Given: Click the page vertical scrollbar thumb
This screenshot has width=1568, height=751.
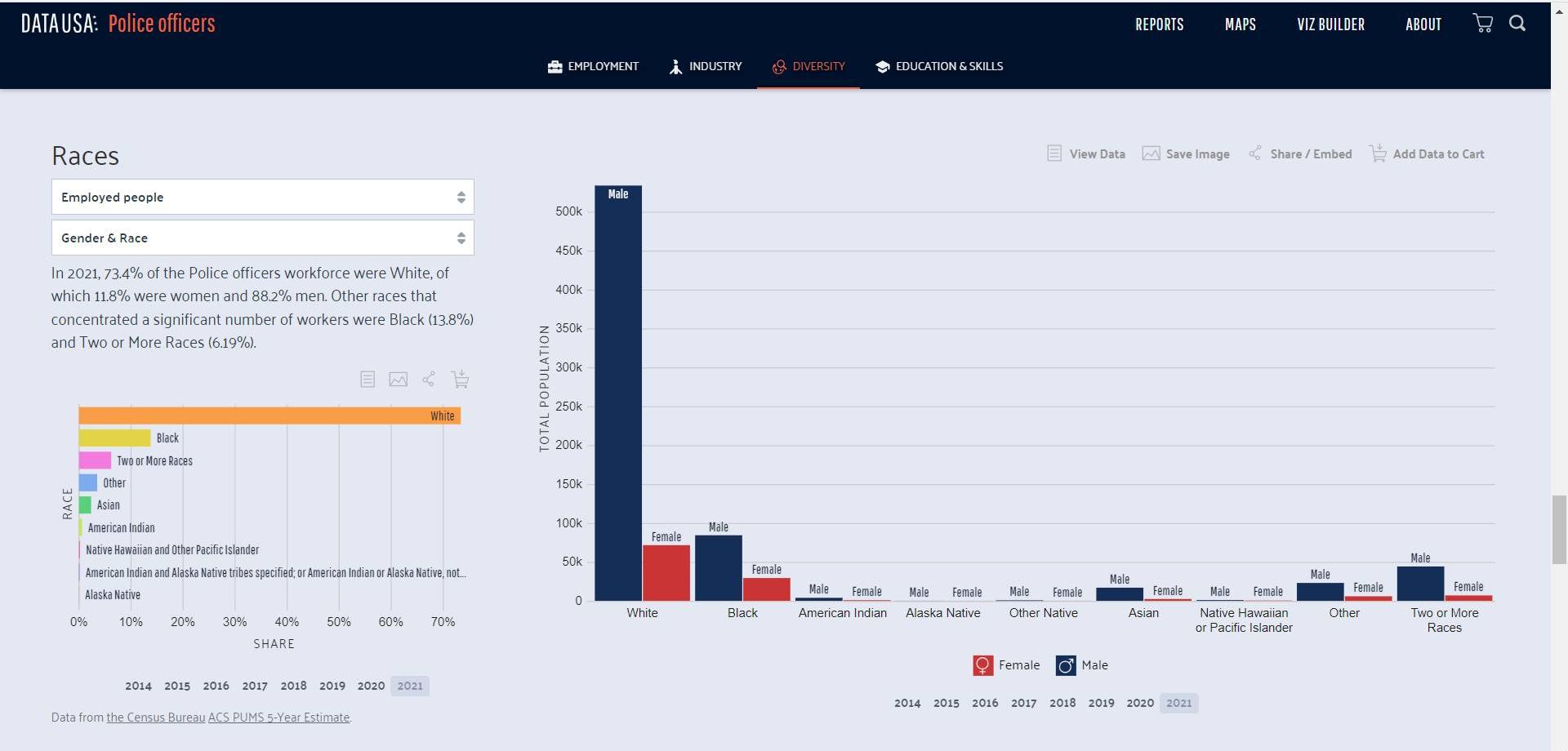Looking at the screenshot, I should 1559,529.
